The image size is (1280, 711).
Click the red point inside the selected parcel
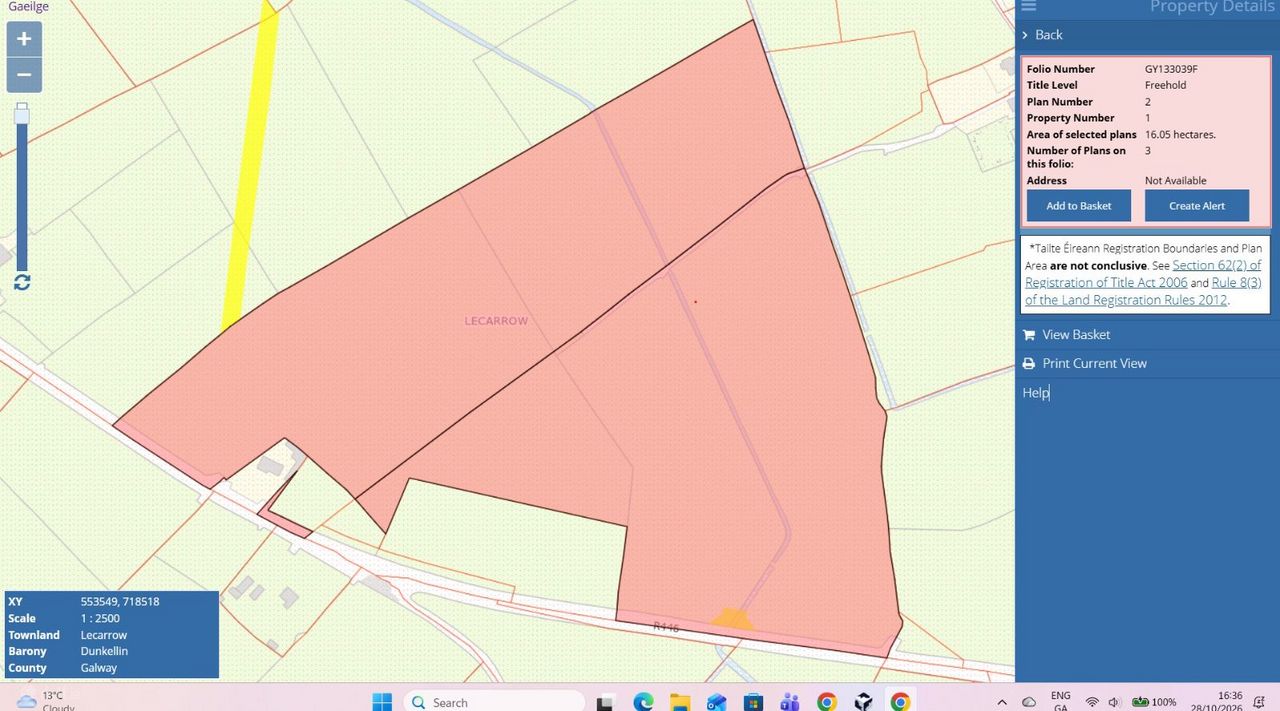click(695, 301)
